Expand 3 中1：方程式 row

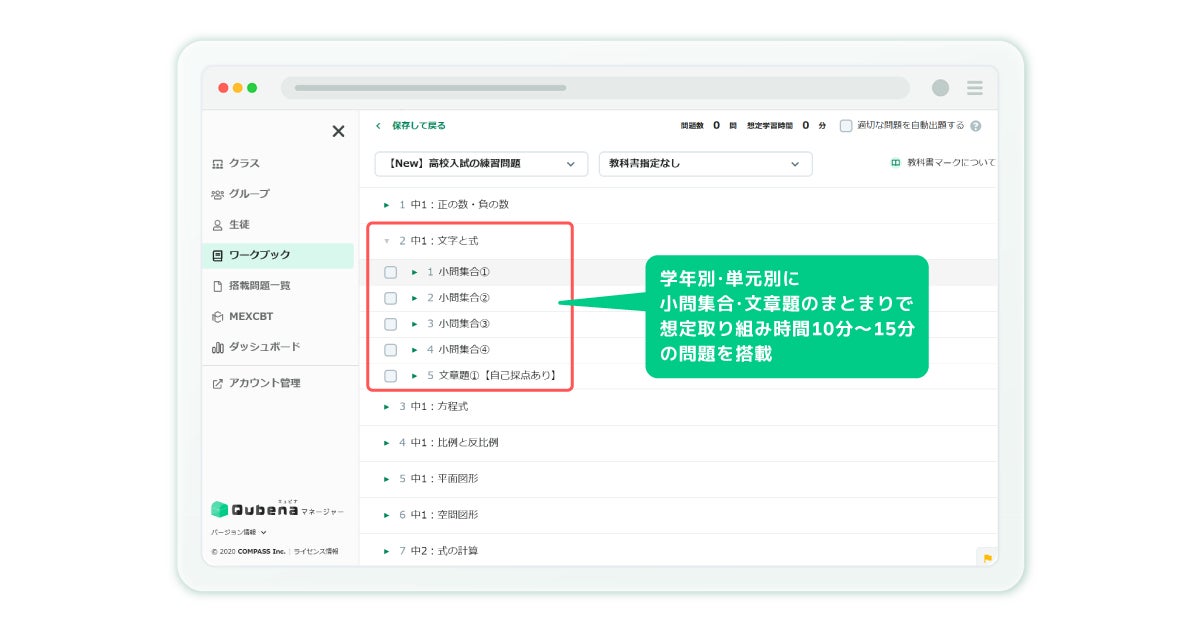coord(678,407)
